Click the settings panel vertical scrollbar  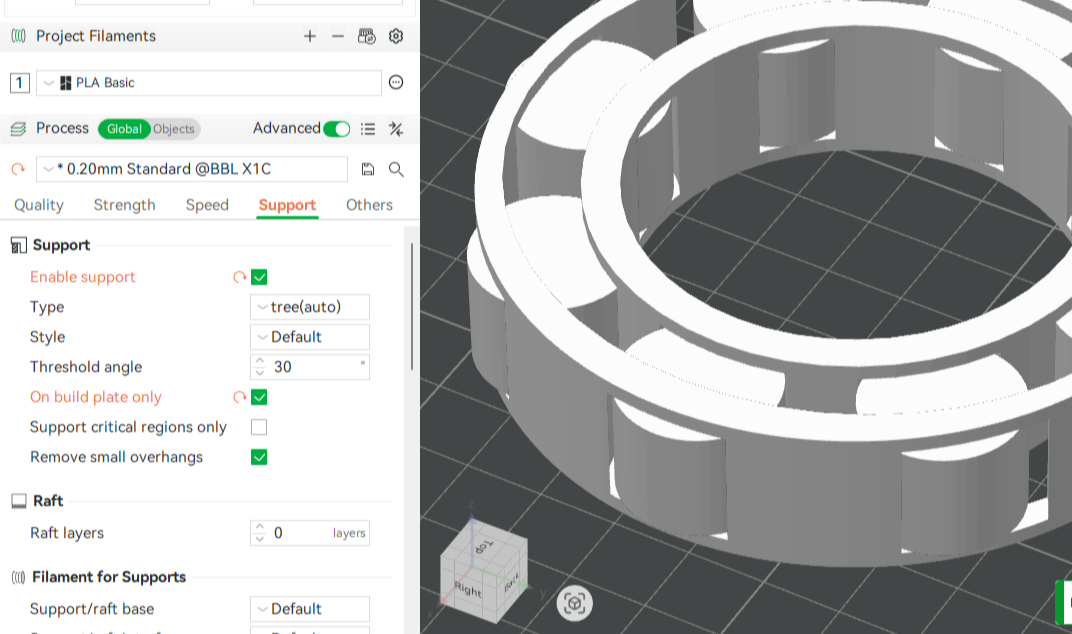(x=412, y=306)
